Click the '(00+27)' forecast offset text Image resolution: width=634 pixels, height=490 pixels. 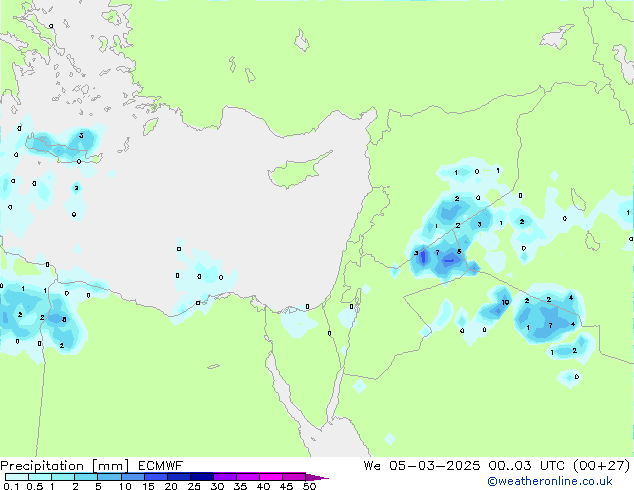click(602, 466)
